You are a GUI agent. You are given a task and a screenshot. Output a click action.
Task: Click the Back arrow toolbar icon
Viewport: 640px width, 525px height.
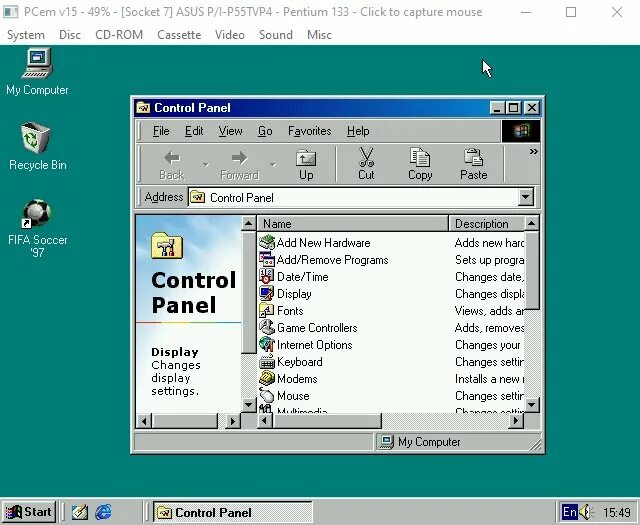[172, 158]
